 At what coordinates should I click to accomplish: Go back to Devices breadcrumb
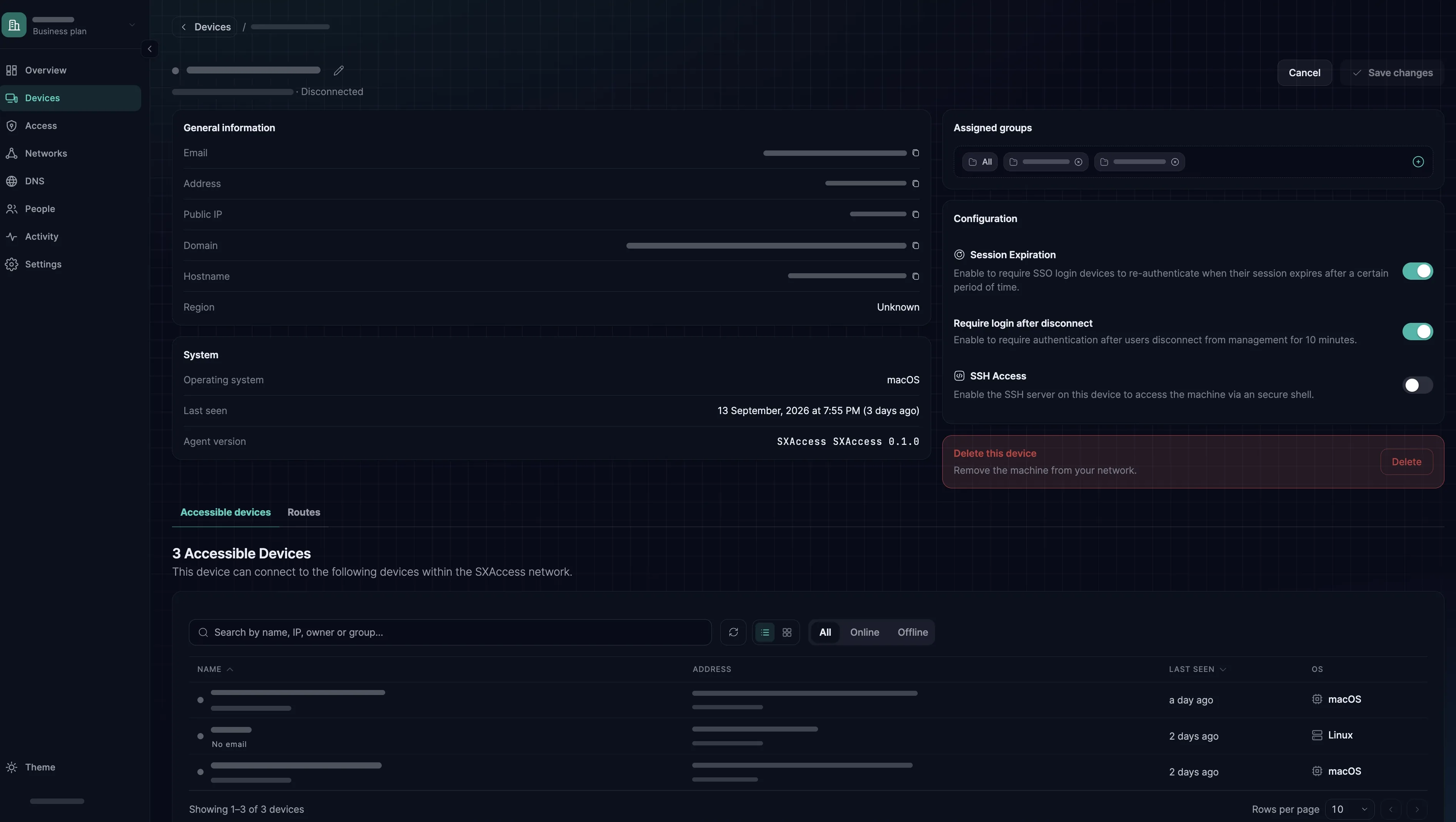tap(205, 27)
